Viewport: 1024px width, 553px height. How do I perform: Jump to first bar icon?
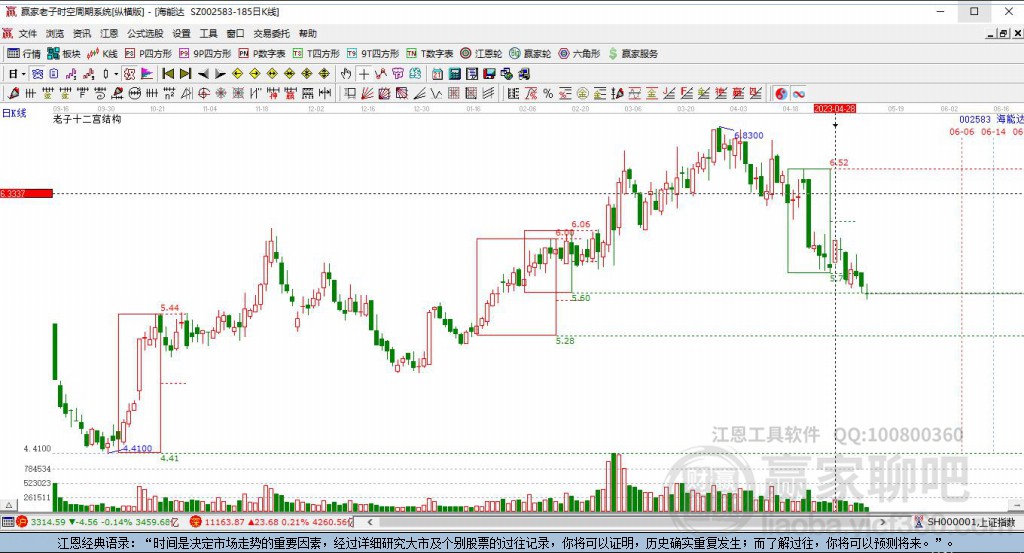tap(168, 74)
